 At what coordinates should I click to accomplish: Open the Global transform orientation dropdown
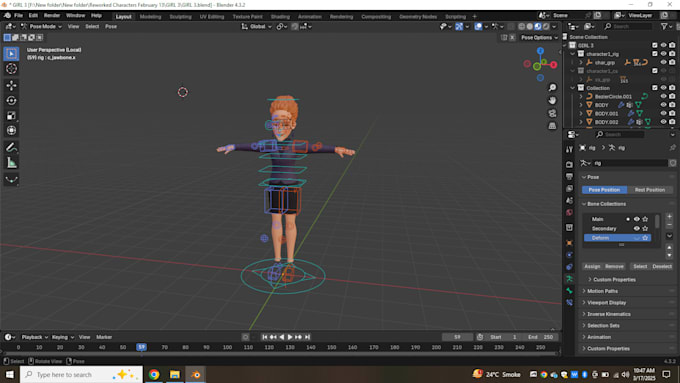click(257, 26)
